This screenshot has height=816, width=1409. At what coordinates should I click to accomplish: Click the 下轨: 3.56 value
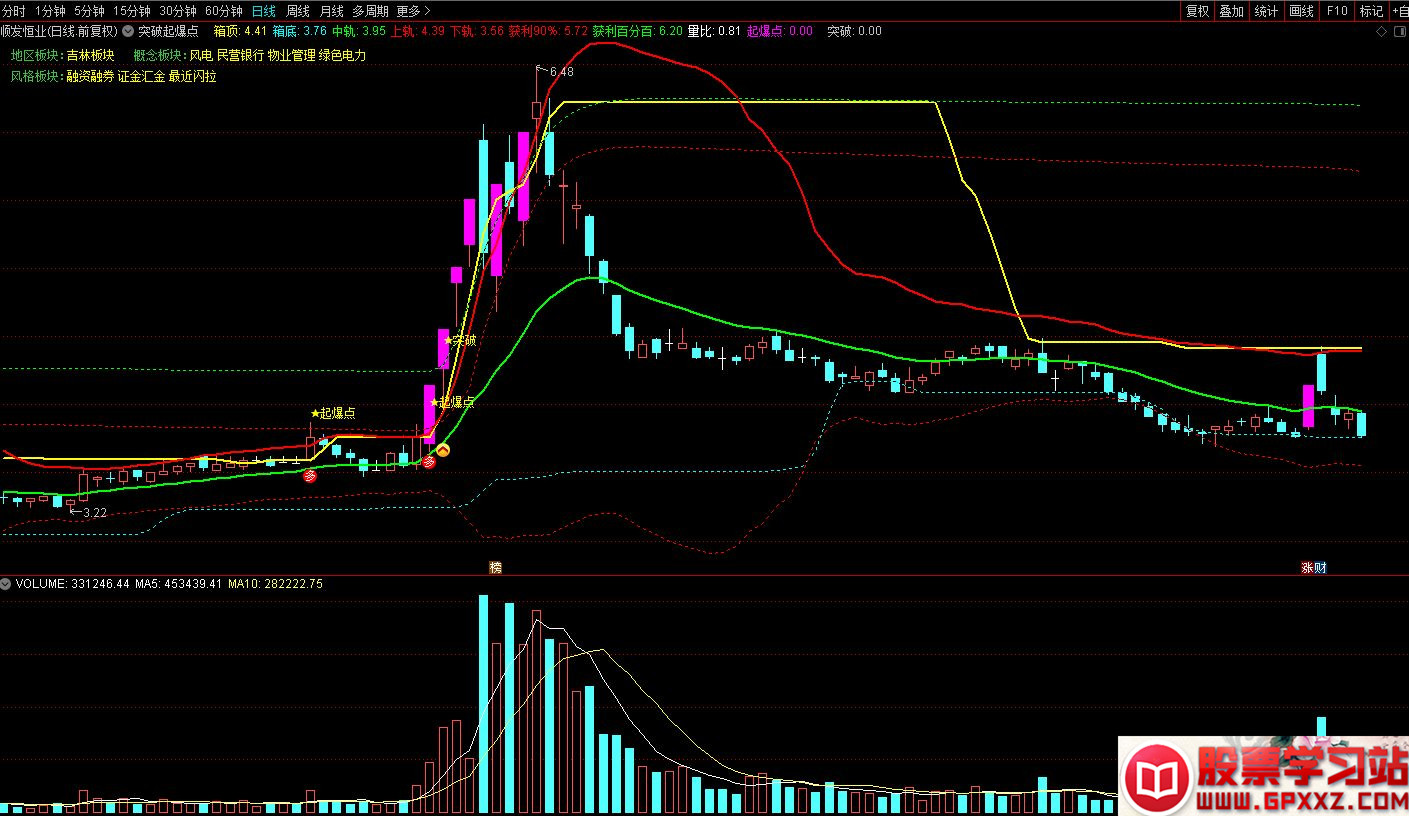coord(476,31)
